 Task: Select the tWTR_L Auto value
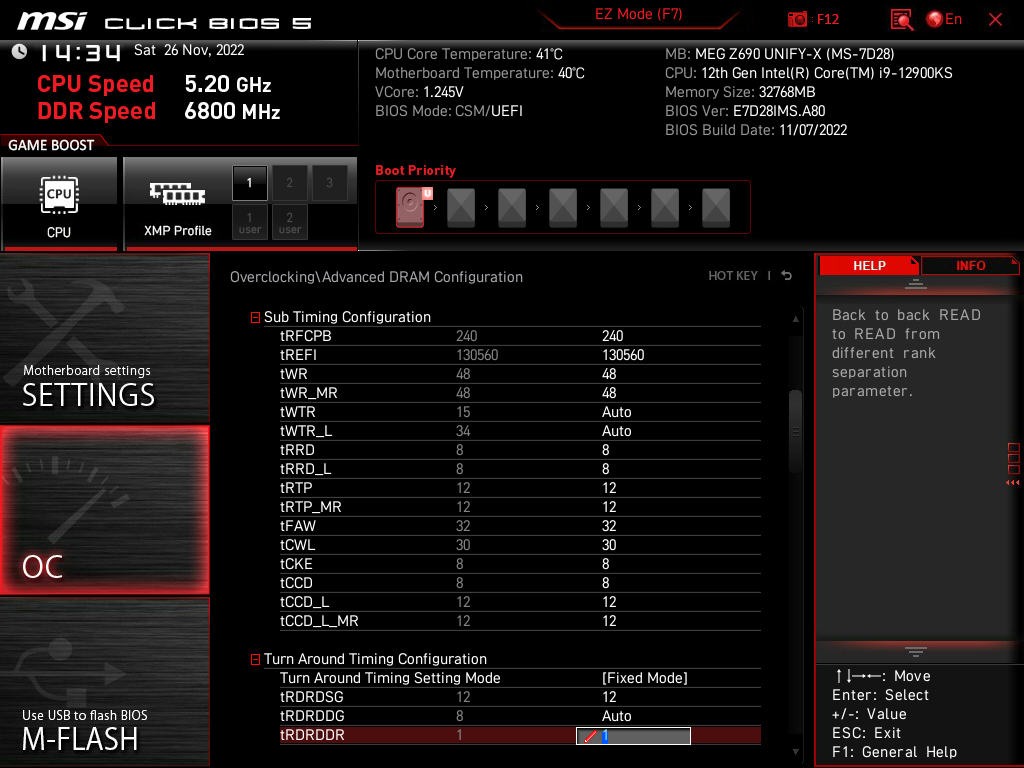(616, 431)
